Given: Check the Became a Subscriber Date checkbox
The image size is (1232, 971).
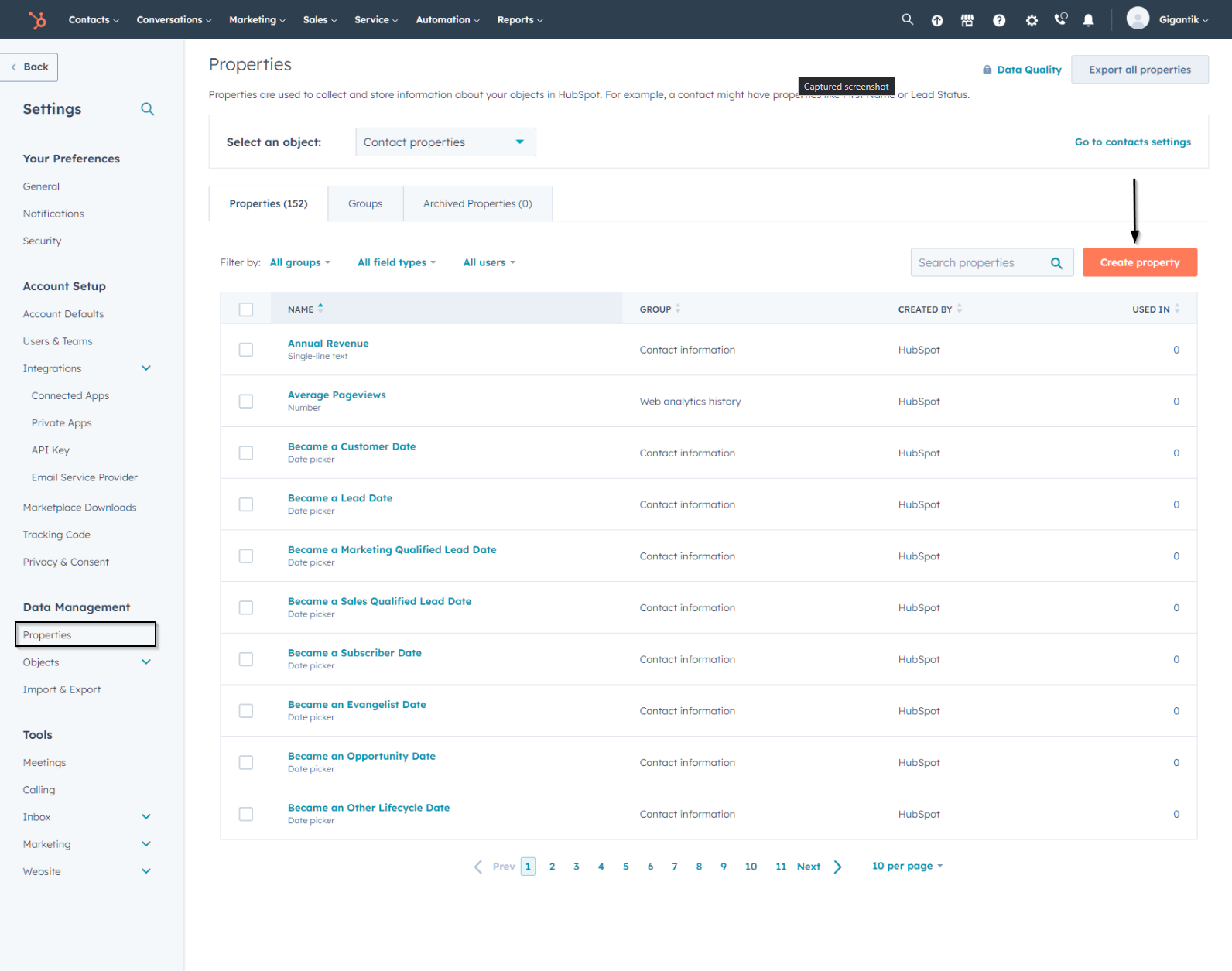Looking at the screenshot, I should click(x=246, y=659).
